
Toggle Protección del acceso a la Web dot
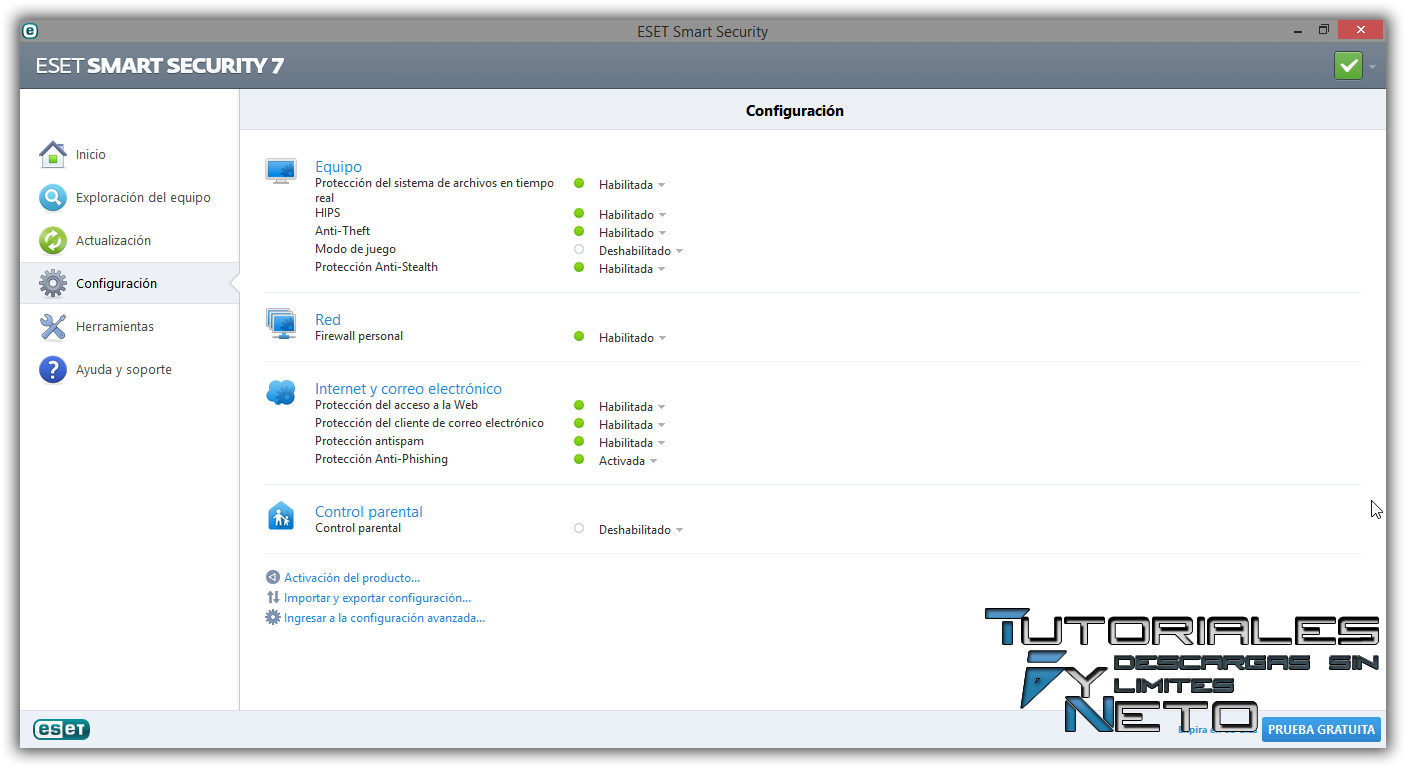point(579,406)
